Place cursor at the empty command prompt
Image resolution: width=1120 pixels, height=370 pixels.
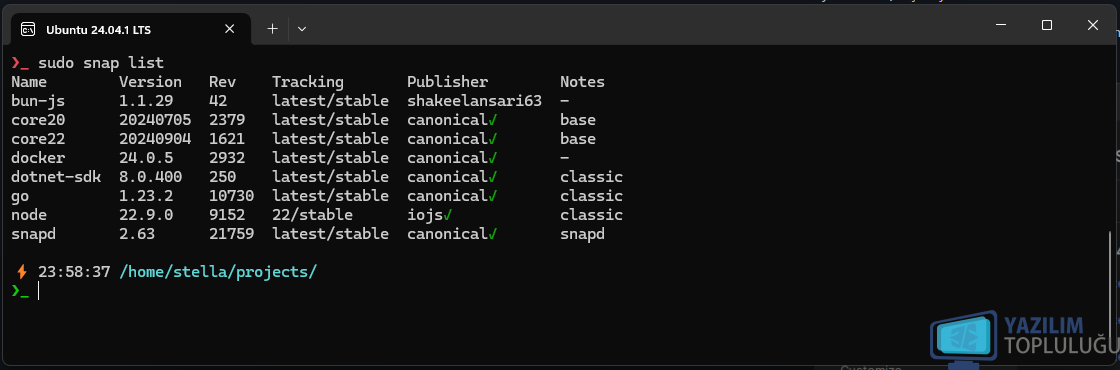coord(39,291)
